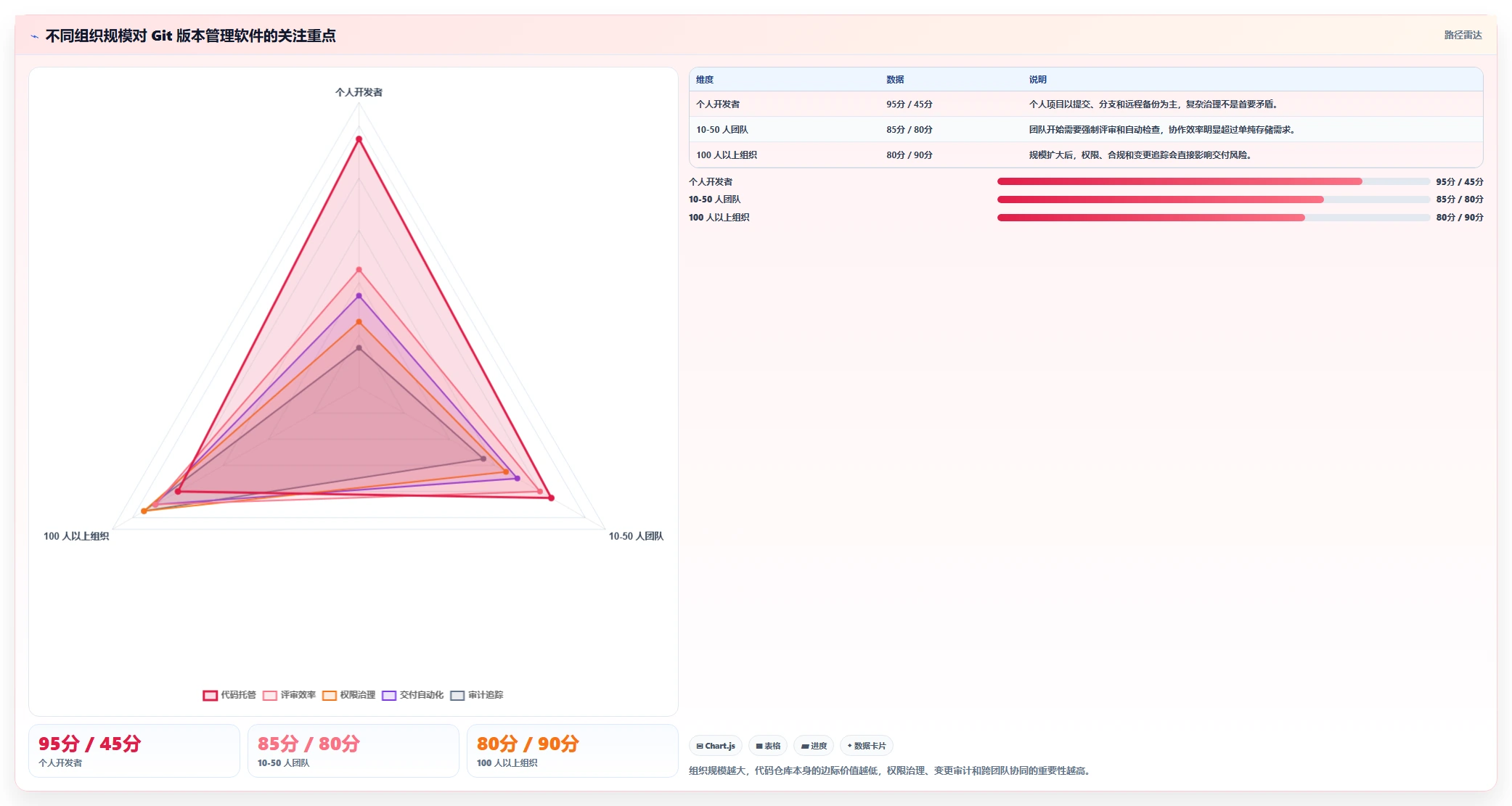Click the orange 权限治理 point on 10-50 人团队 axis
The width and height of the screenshot is (1512, 806).
click(x=506, y=472)
